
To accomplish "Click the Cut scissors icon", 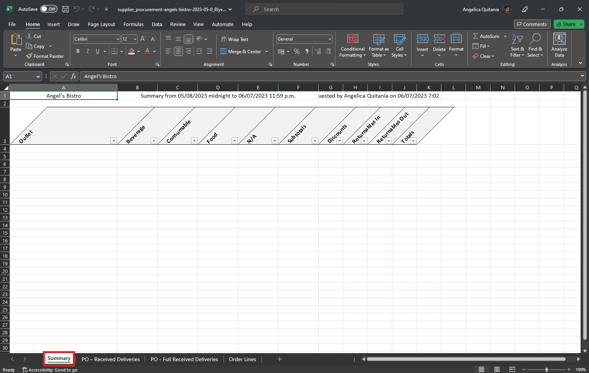I will pos(29,36).
